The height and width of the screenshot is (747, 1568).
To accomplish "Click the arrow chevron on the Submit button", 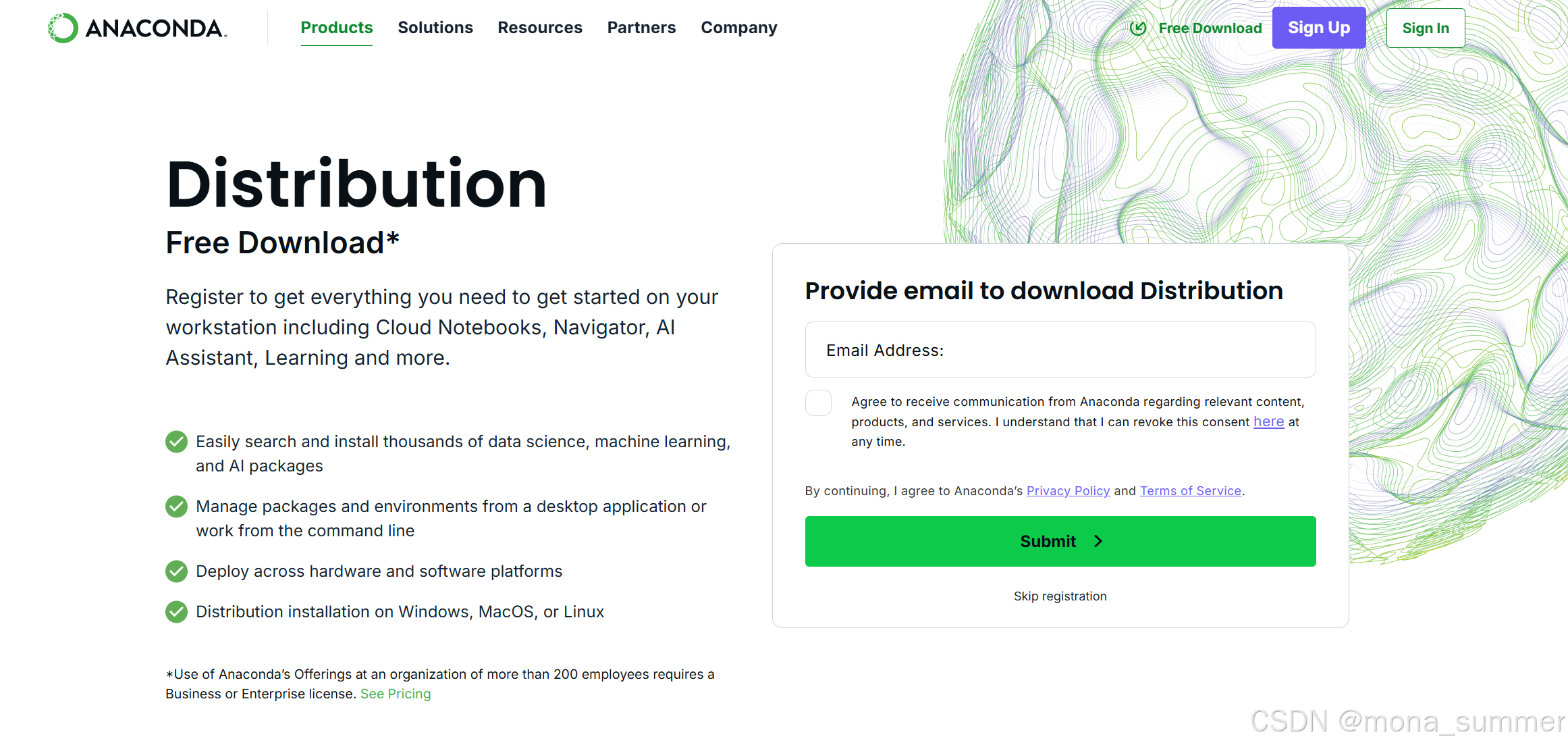I will (1098, 542).
